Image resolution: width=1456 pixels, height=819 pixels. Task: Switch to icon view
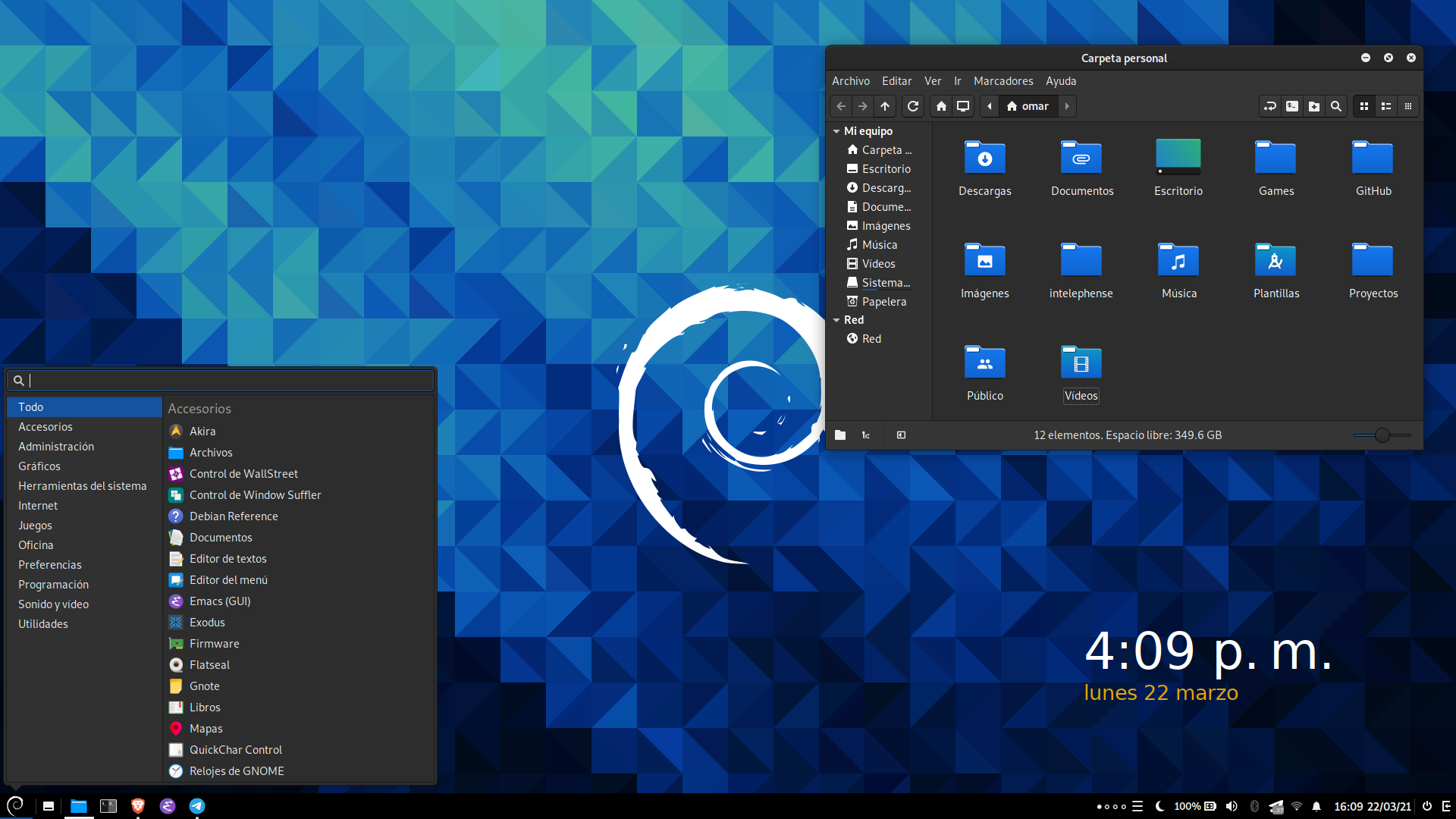click(1364, 106)
